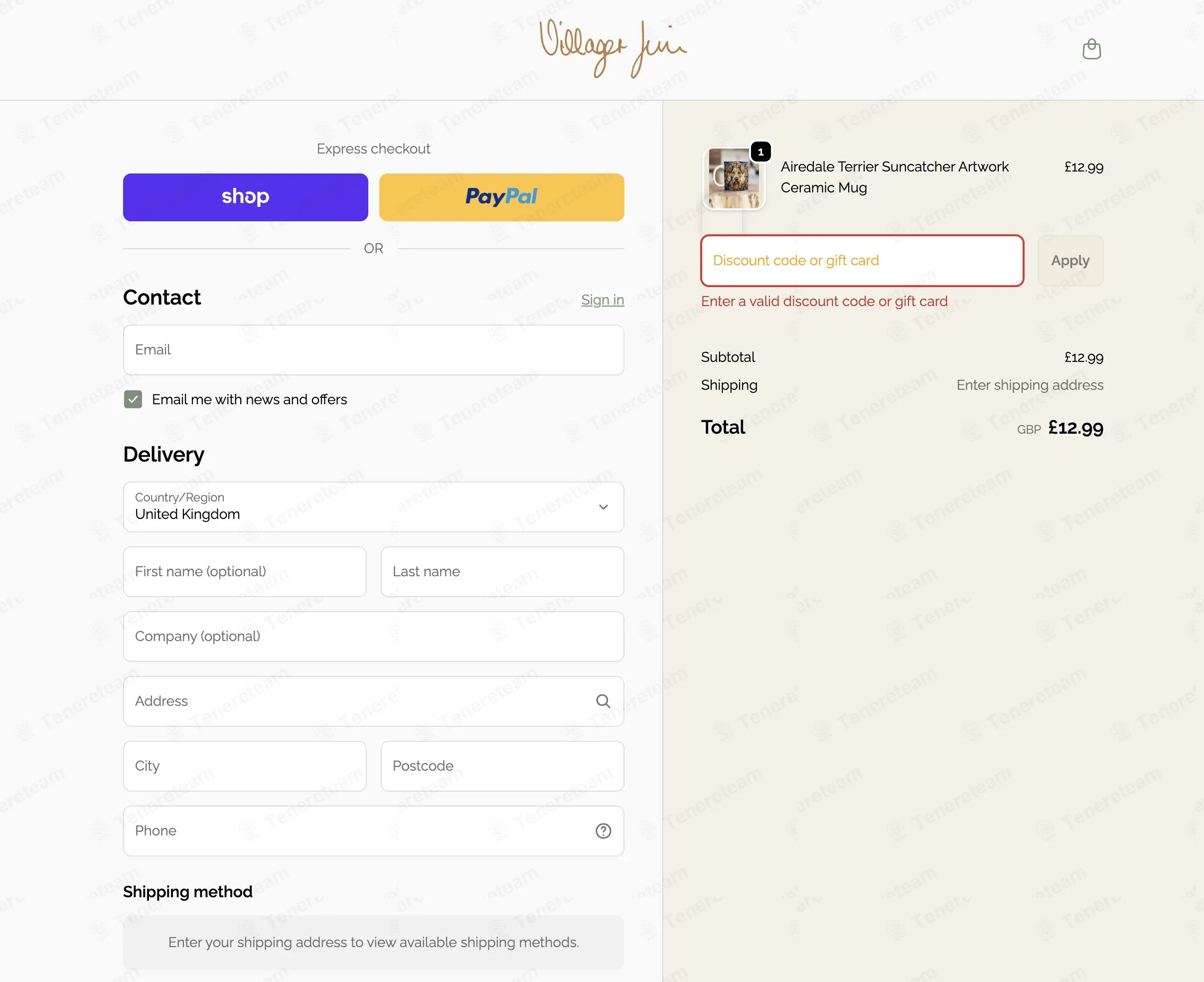This screenshot has height=982, width=1204.
Task: Click the Airedale Terrier mug thumbnail
Action: point(734,178)
